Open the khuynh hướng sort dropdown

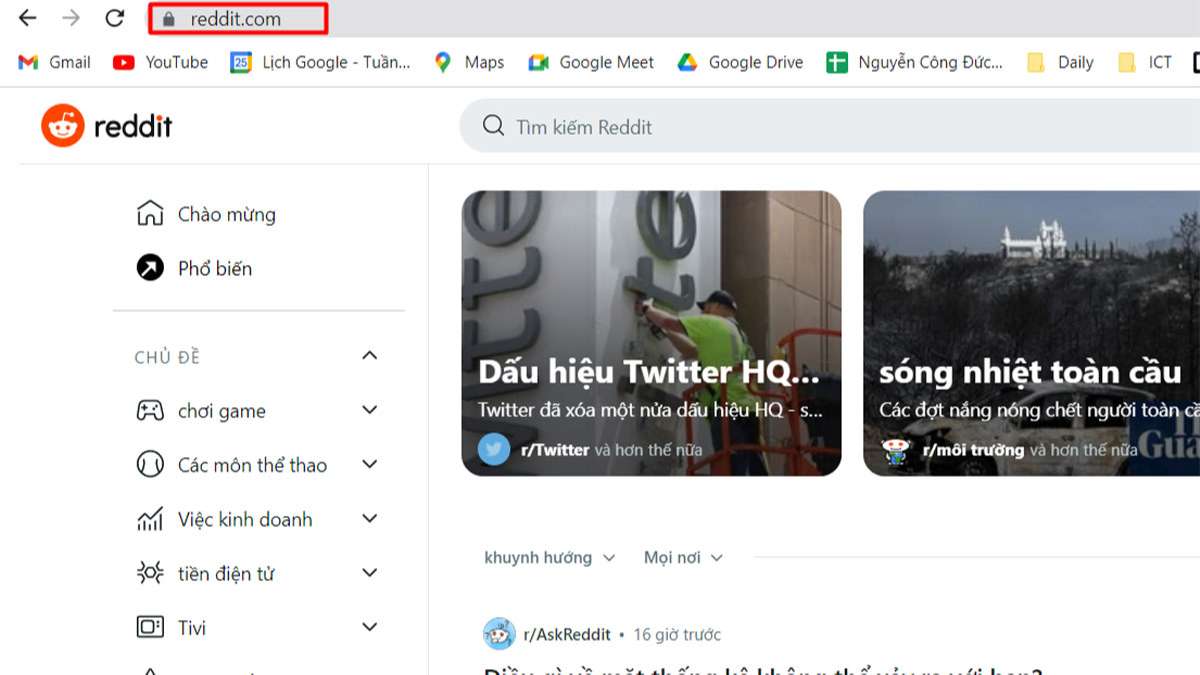[549, 557]
